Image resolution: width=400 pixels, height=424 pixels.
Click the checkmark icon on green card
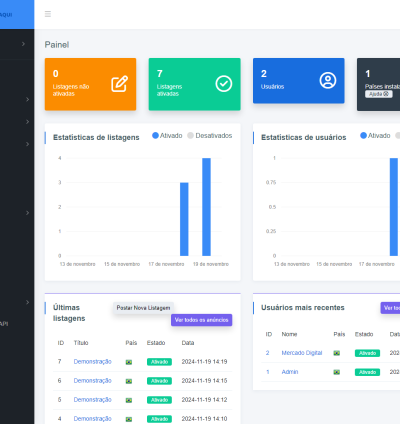pos(224,84)
